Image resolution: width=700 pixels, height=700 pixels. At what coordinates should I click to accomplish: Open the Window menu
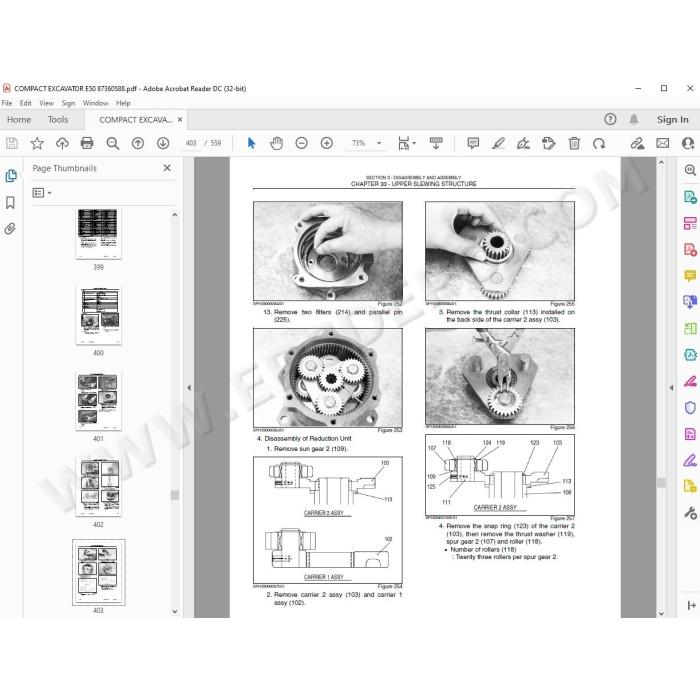click(x=95, y=103)
